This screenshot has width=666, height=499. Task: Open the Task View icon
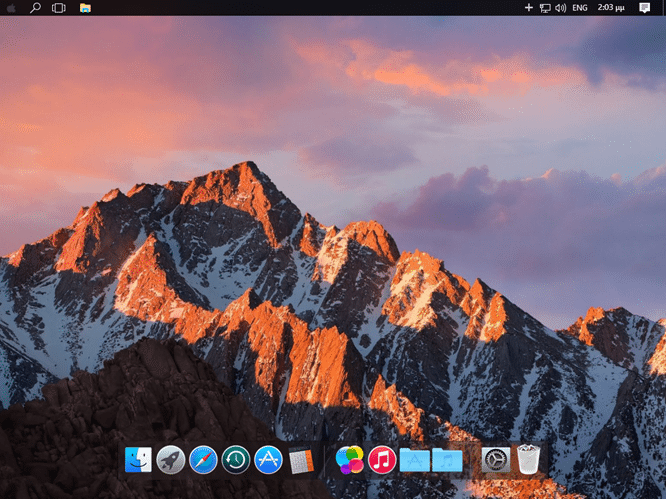[59, 8]
